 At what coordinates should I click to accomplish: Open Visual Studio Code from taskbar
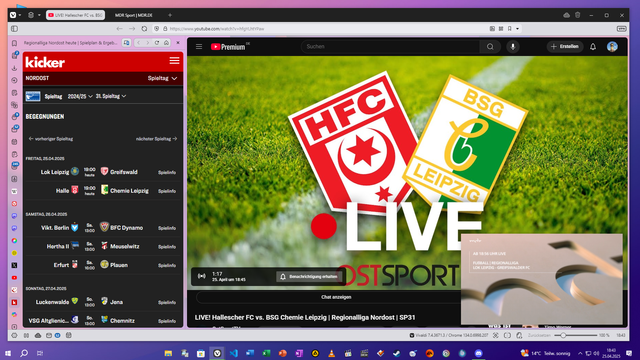tap(233, 353)
